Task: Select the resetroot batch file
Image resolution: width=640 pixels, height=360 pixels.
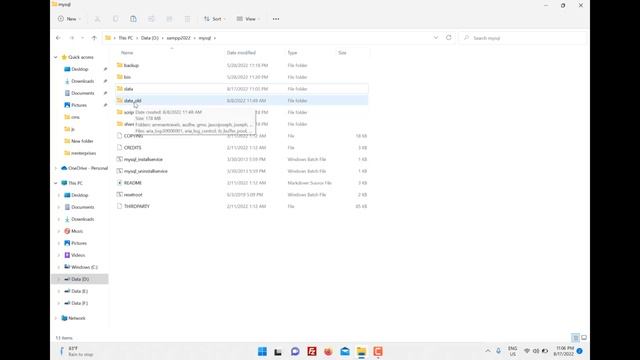Action: 242,195
